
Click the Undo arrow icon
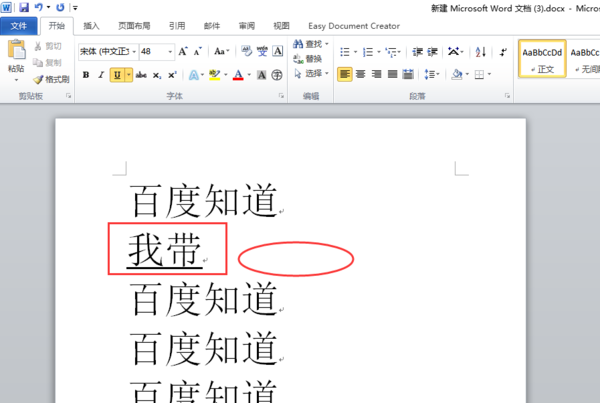pyautogui.click(x=39, y=7)
